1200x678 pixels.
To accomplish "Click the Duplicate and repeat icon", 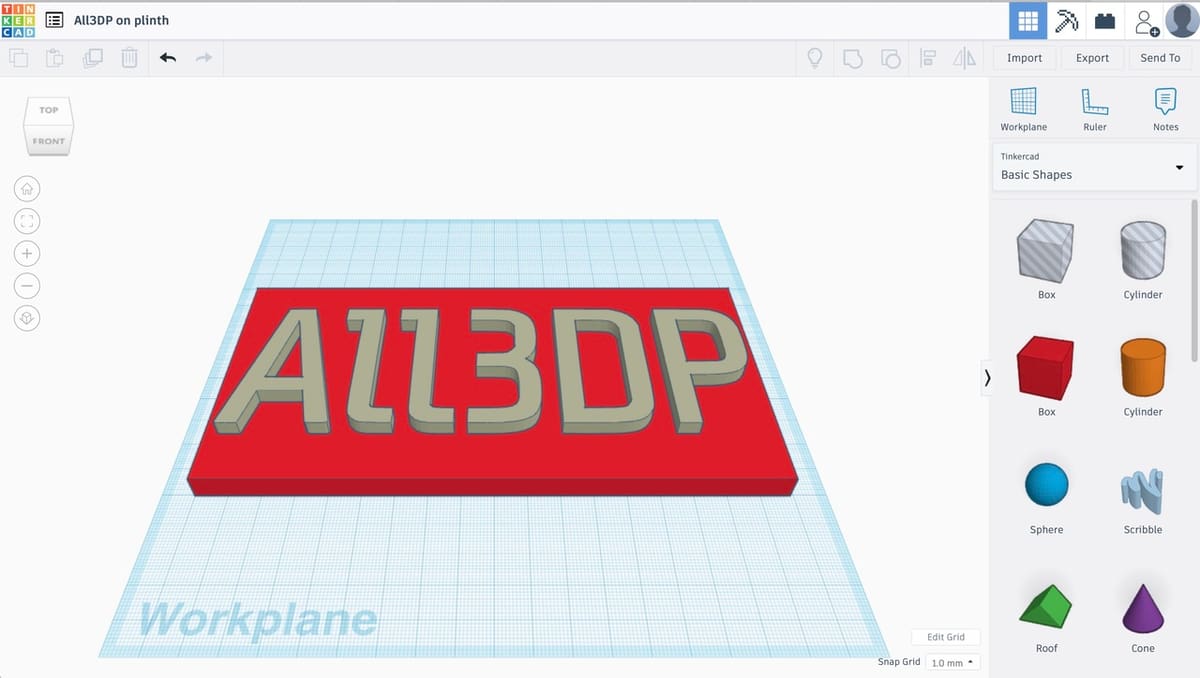I will click(93, 58).
